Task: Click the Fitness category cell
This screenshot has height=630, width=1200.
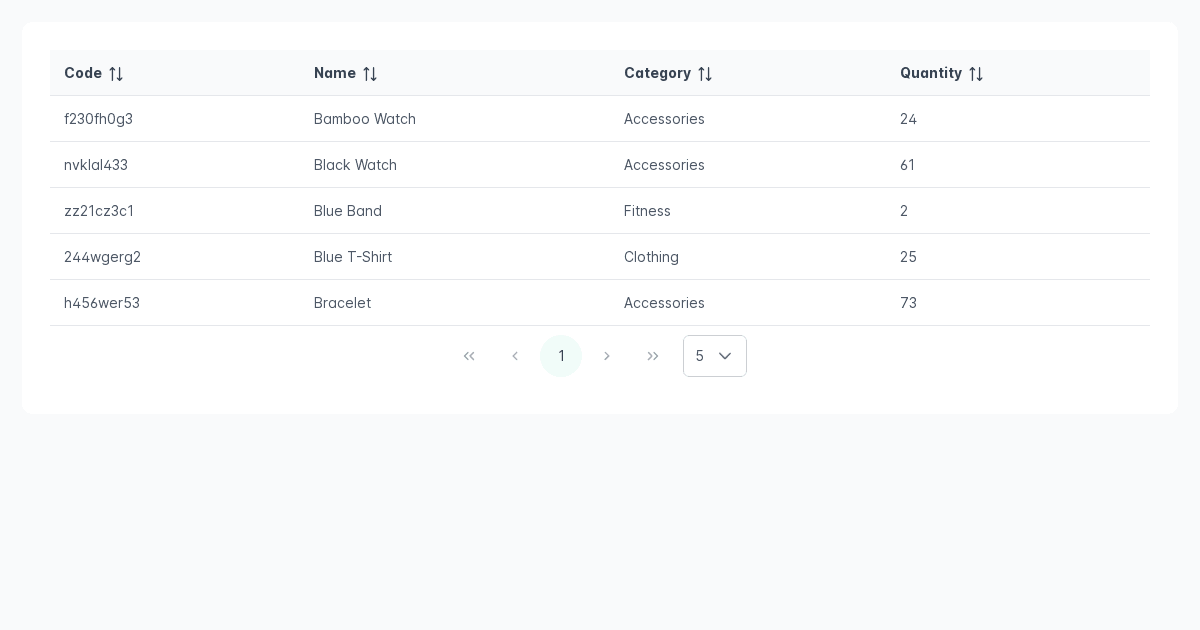Action: (647, 211)
